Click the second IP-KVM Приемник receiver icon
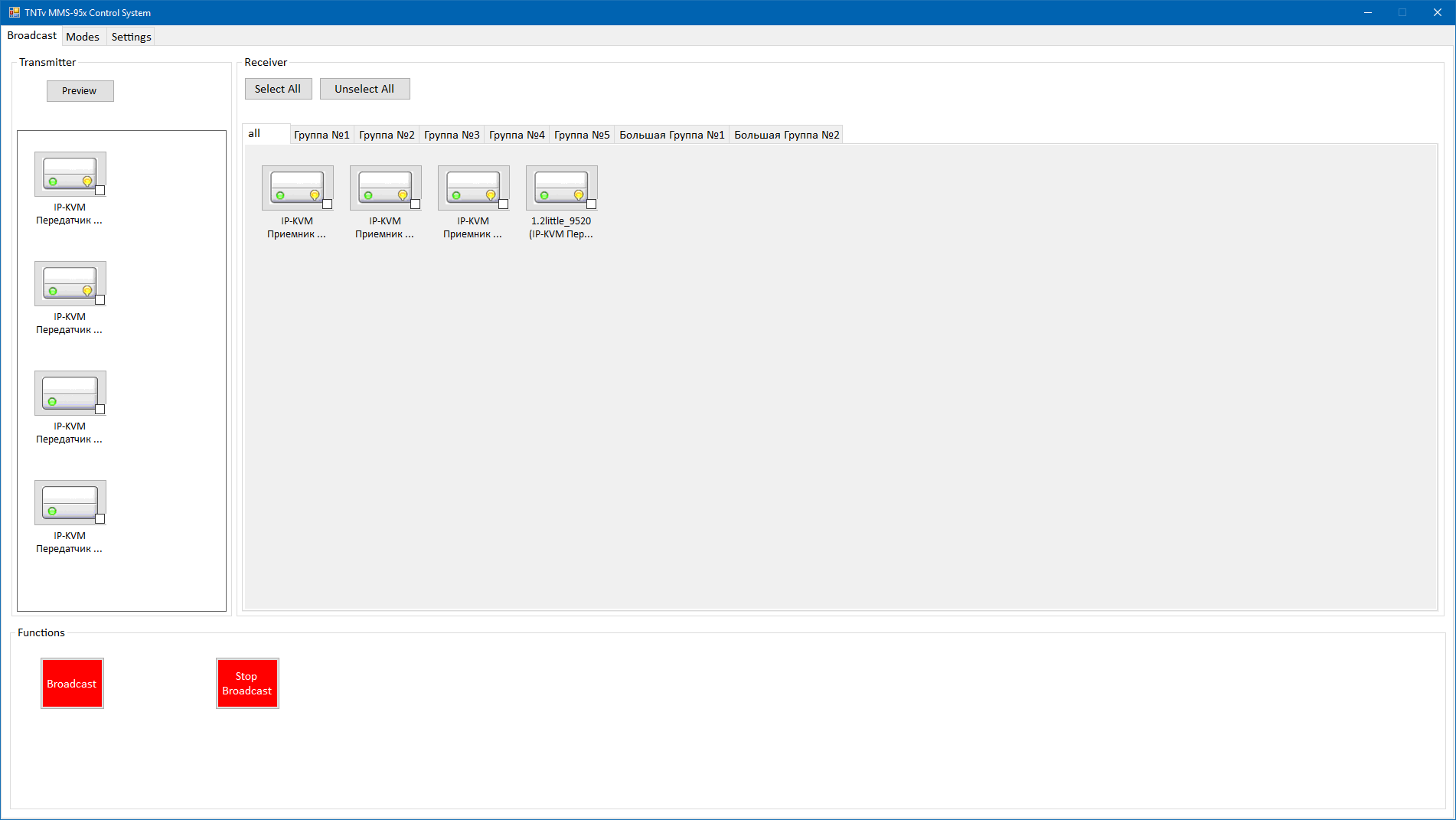This screenshot has height=820, width=1456. click(x=385, y=188)
